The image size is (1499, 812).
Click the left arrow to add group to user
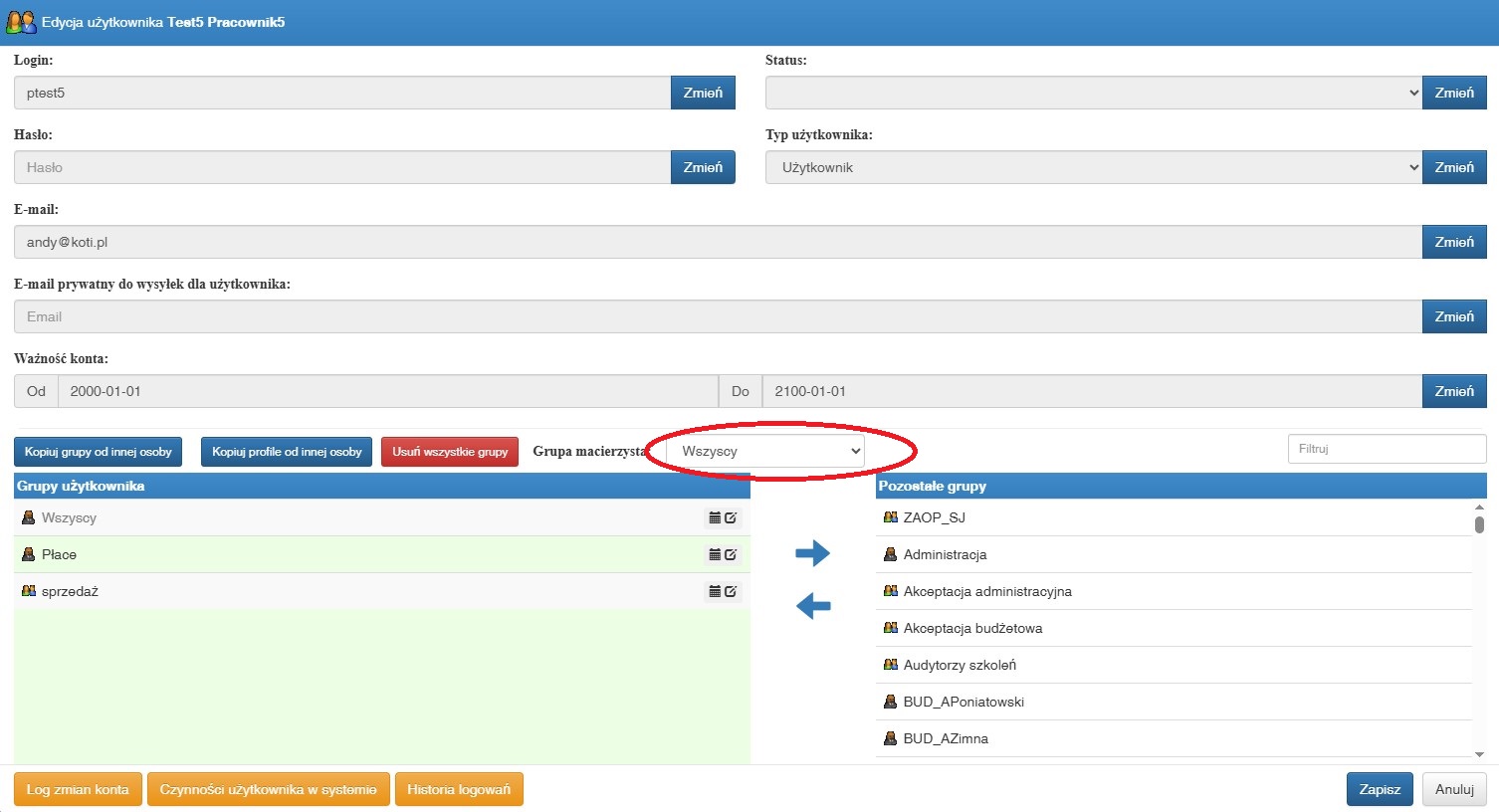click(813, 605)
